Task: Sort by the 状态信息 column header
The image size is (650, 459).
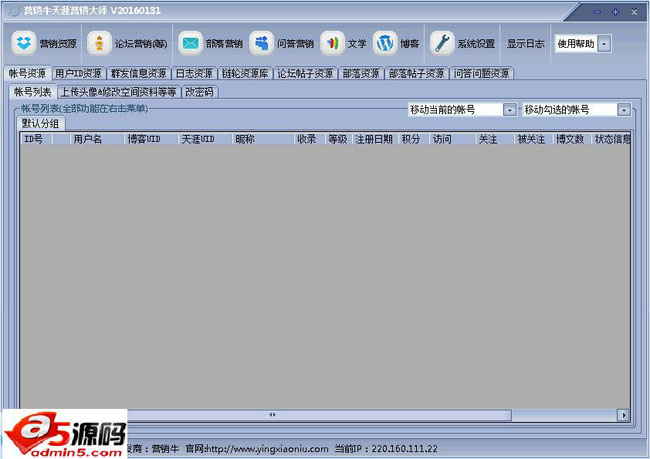Action: tap(611, 139)
